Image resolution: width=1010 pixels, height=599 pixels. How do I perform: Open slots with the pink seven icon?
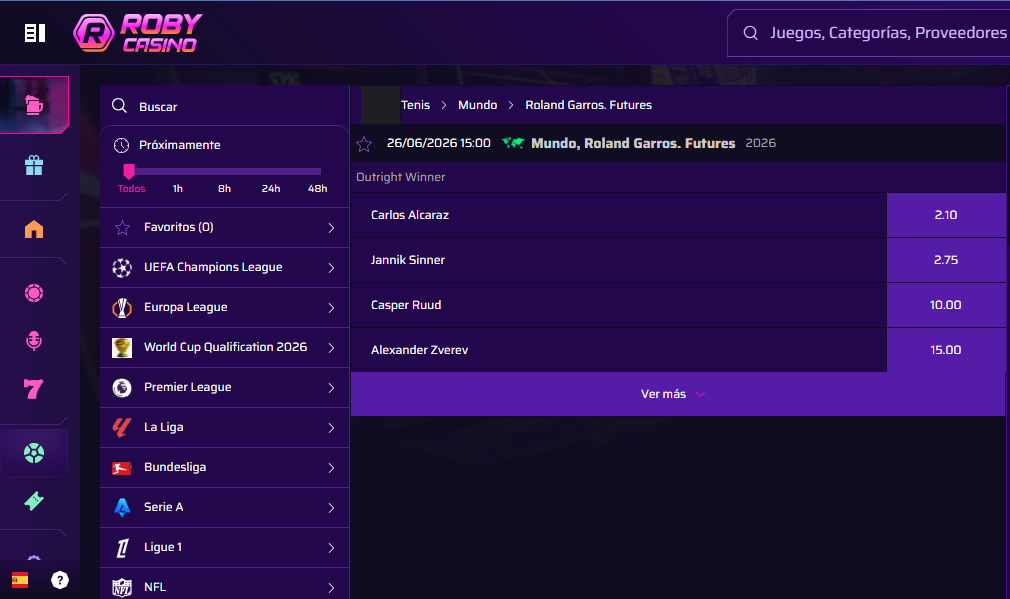pyautogui.click(x=33, y=389)
